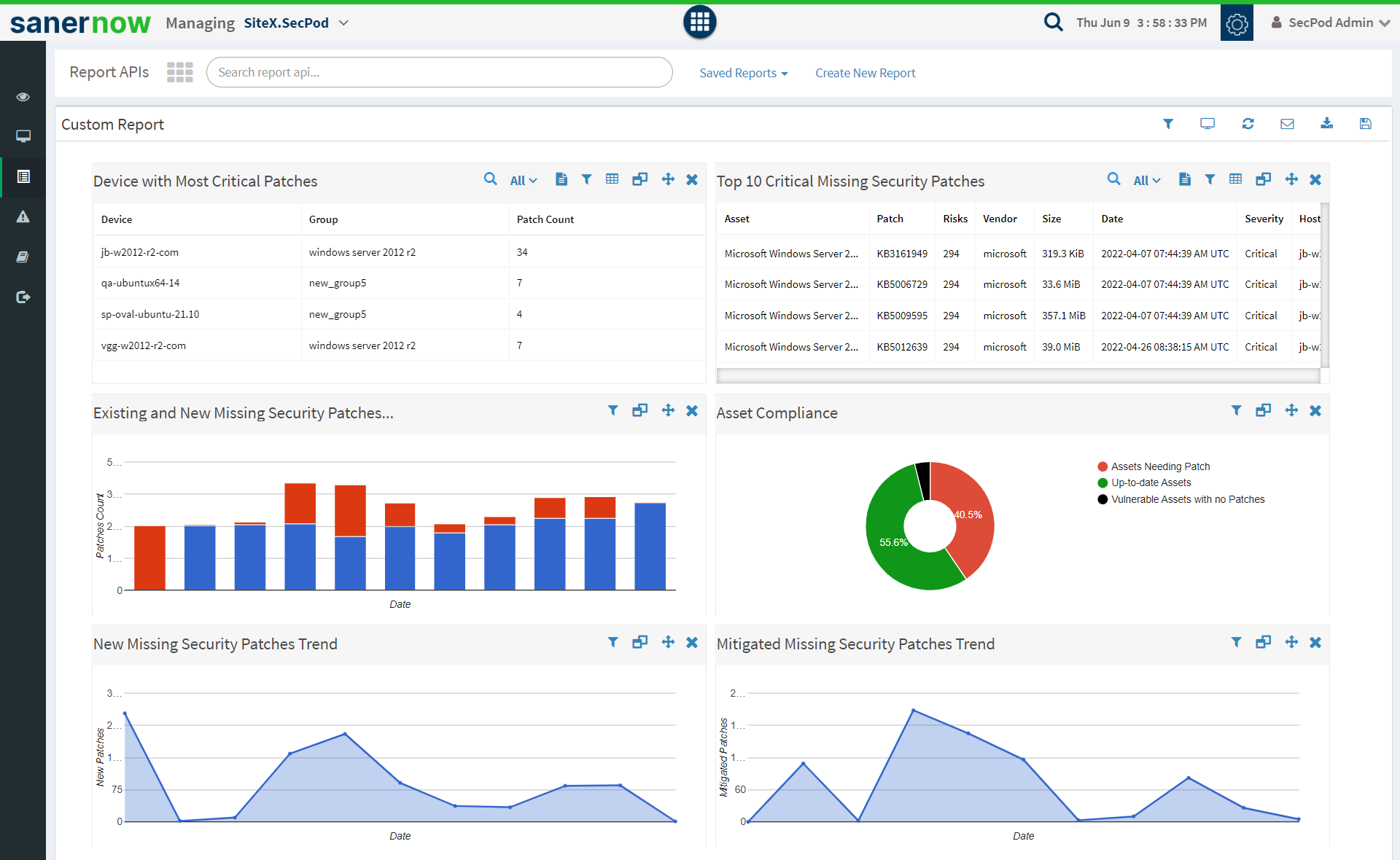Download the Custom Report
1400x860 pixels.
(1326, 124)
